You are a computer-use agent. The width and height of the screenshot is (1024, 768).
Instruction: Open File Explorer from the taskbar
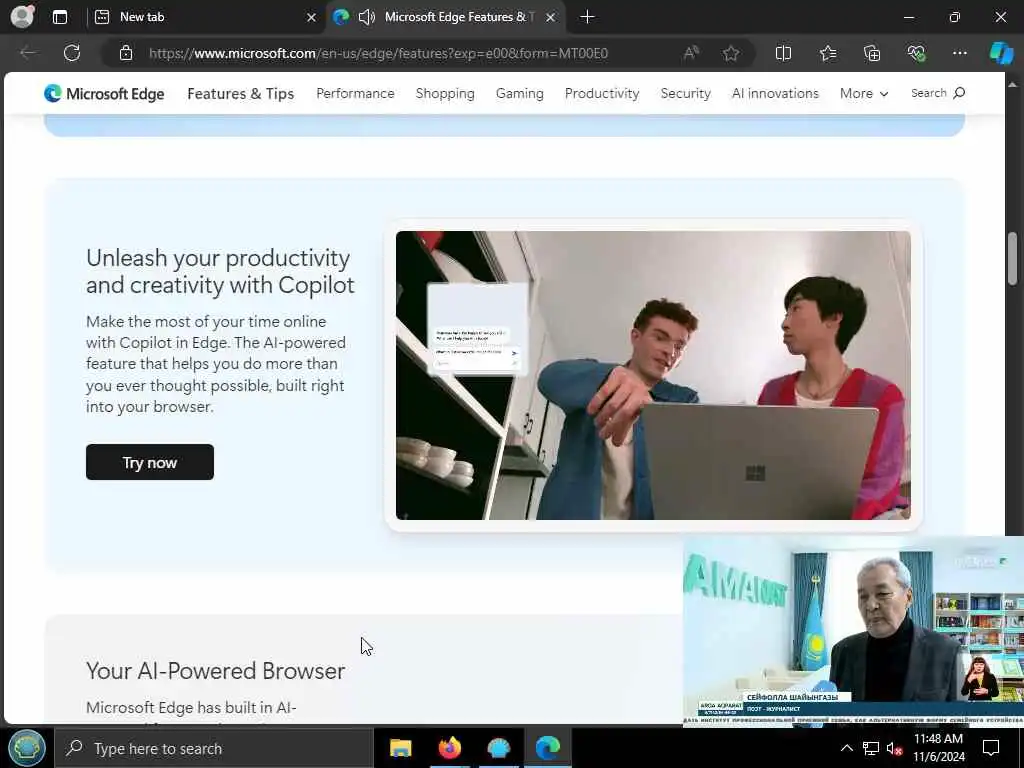(x=400, y=748)
